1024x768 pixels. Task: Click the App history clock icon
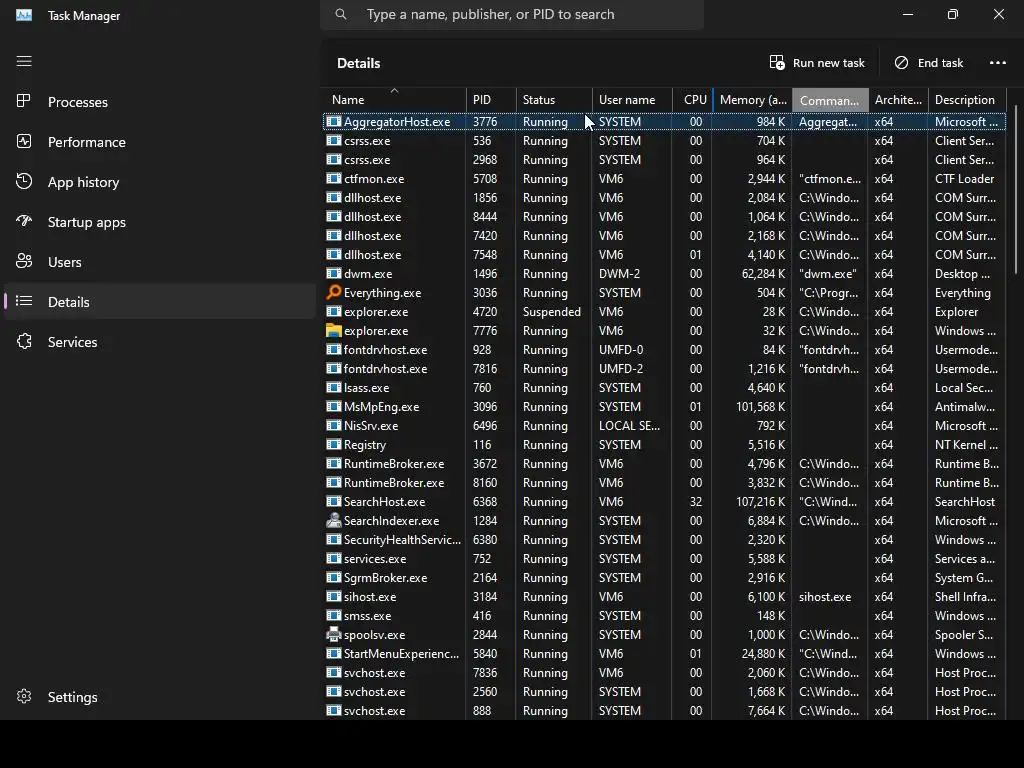[x=24, y=182]
